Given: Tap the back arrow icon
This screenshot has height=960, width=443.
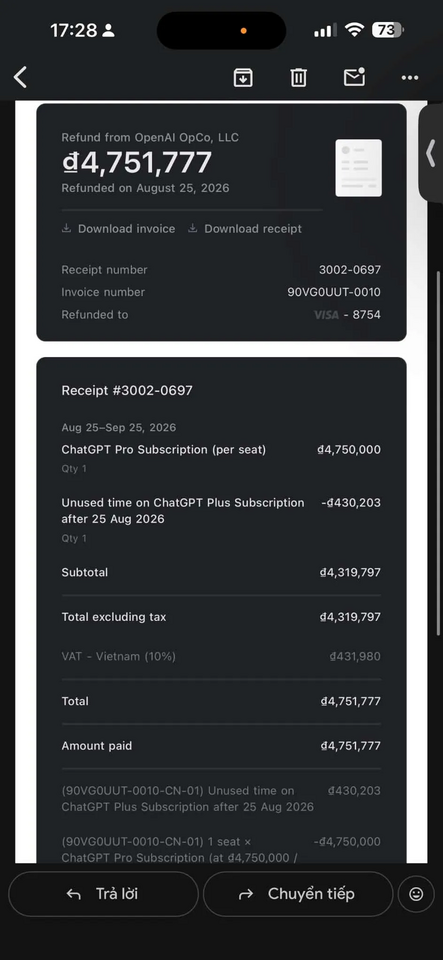Looking at the screenshot, I should click(x=20, y=78).
